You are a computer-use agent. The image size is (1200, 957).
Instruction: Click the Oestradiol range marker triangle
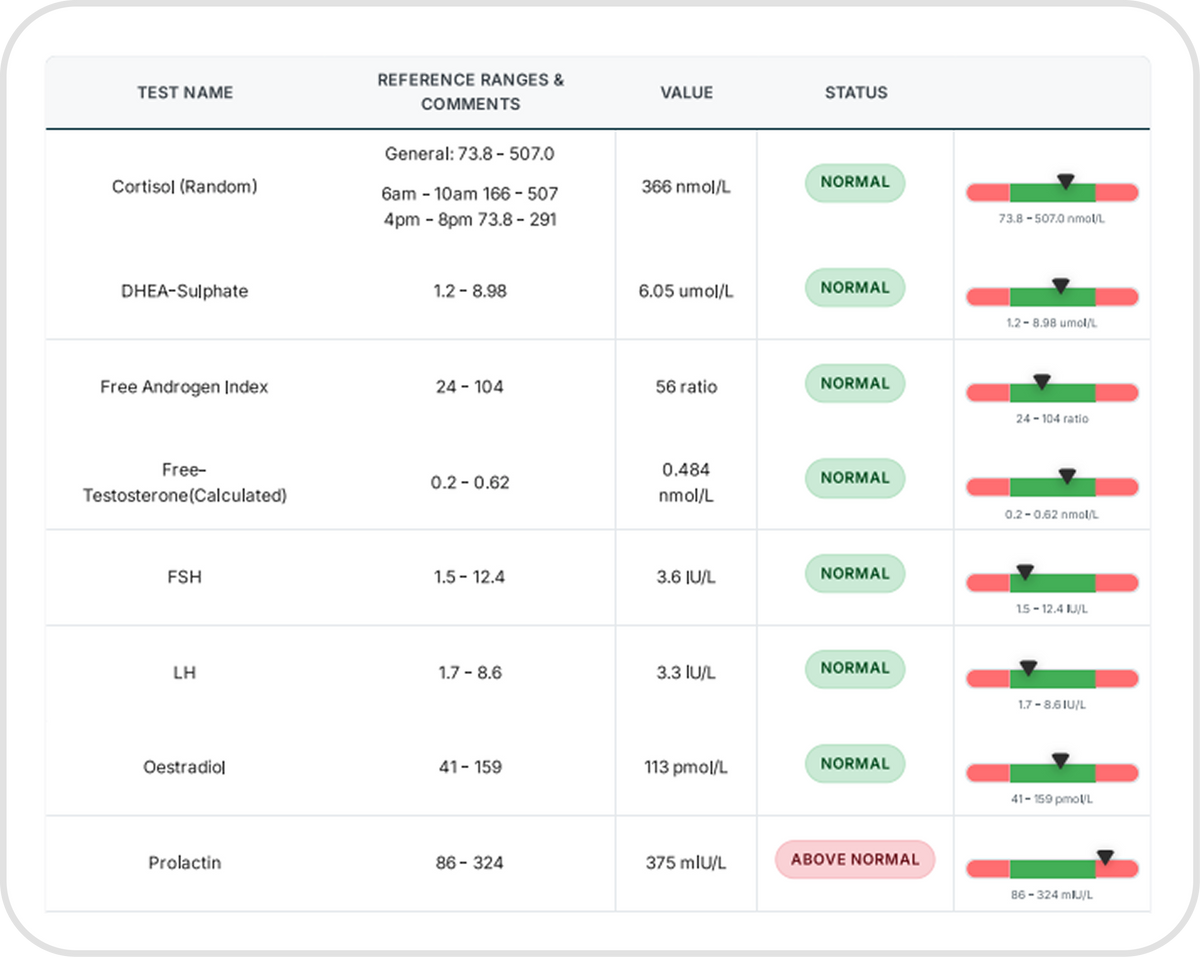pyautogui.click(x=1061, y=761)
